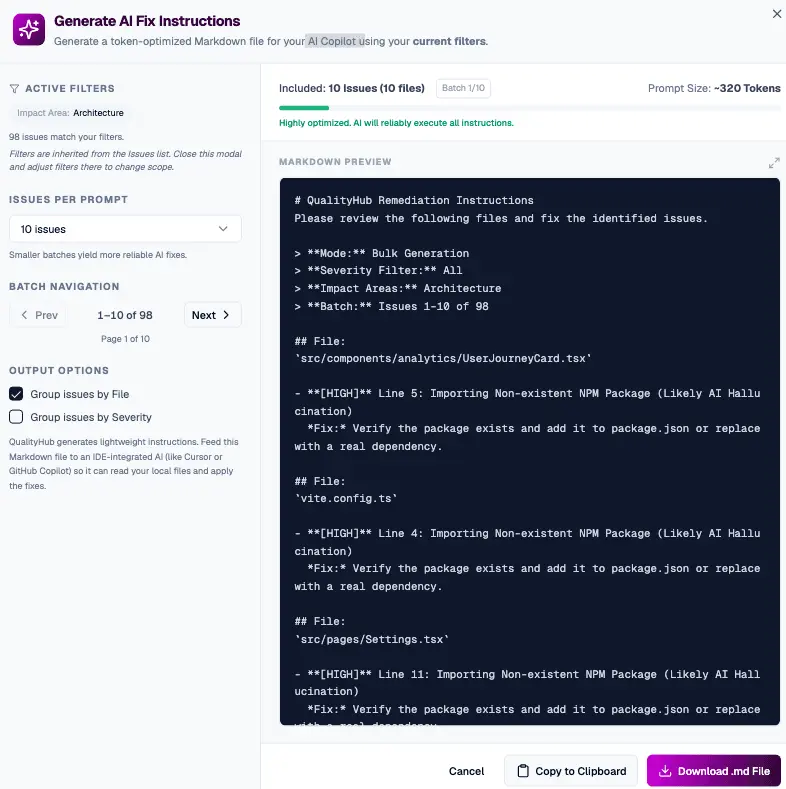Screen dimensions: 786x789
Task: Click Copy to Clipboard
Action: [x=571, y=771]
